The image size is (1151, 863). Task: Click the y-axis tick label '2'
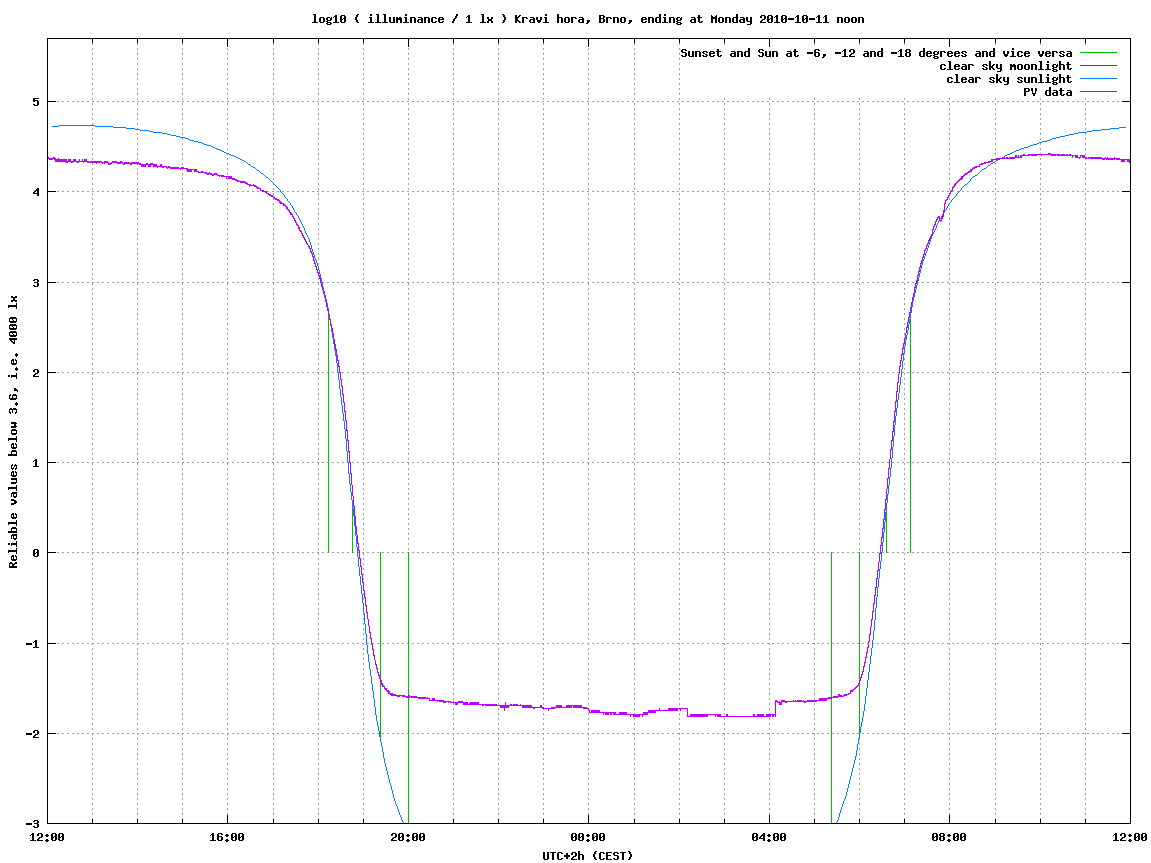click(x=36, y=373)
